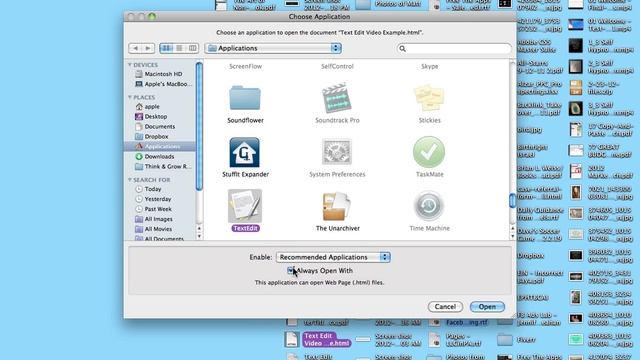
Task: Click the sidebar vertical scrollbar
Action: (199, 127)
